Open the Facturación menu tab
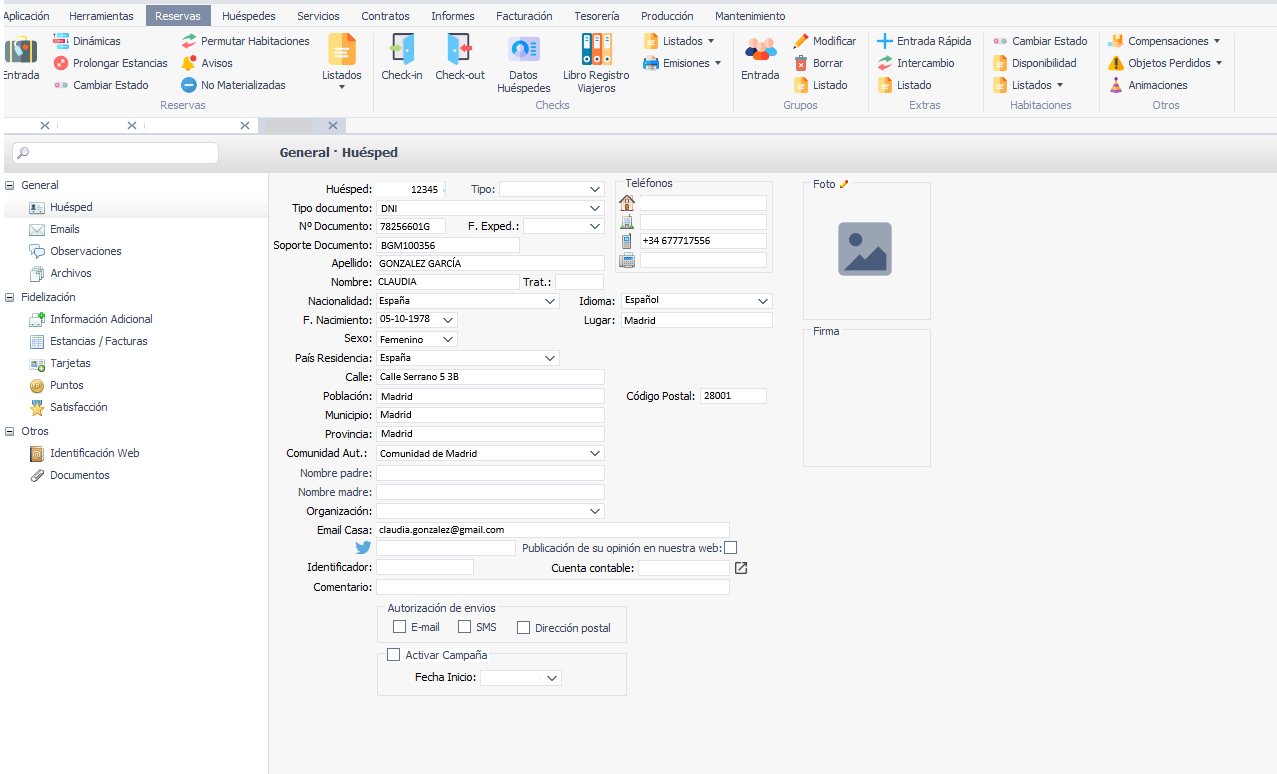 524,16
